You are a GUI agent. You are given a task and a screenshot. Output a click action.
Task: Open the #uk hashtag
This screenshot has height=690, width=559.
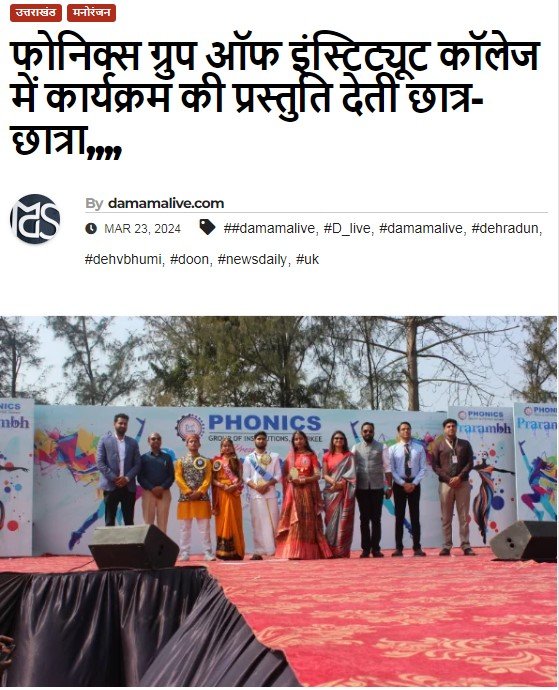[x=307, y=259]
